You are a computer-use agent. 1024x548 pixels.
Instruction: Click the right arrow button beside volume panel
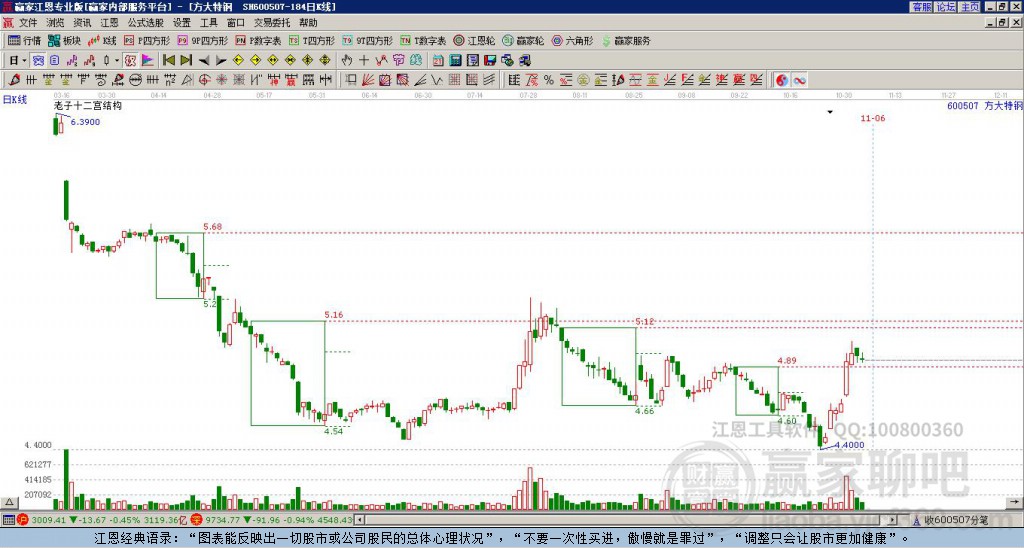point(1014,502)
